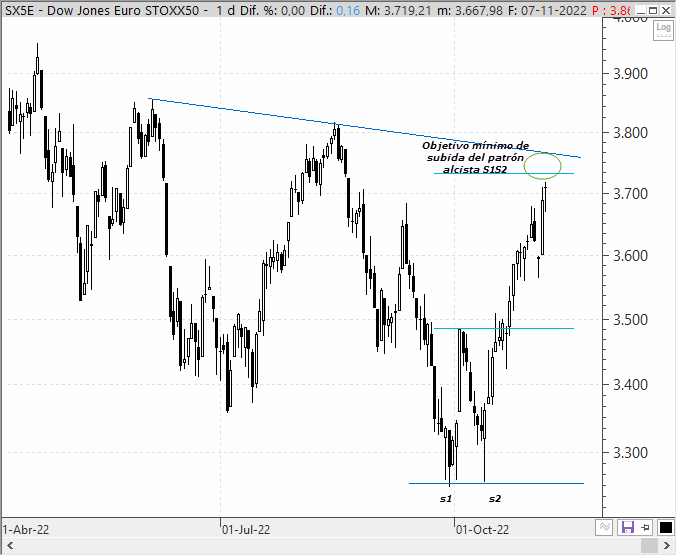Toggle the Log scale button
The height and width of the screenshot is (556, 677).
point(663,31)
